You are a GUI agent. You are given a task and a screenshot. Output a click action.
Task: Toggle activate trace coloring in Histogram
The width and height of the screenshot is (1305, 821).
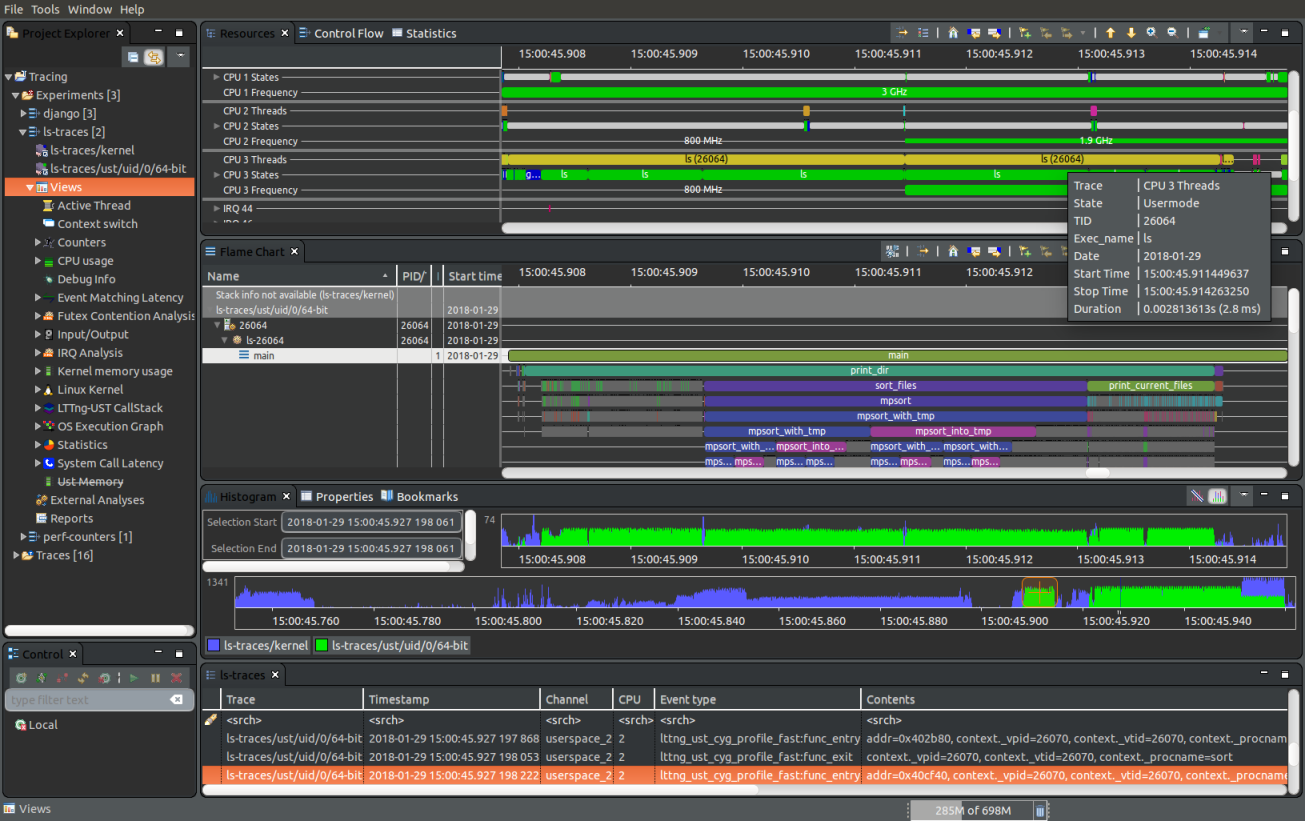pos(1217,496)
